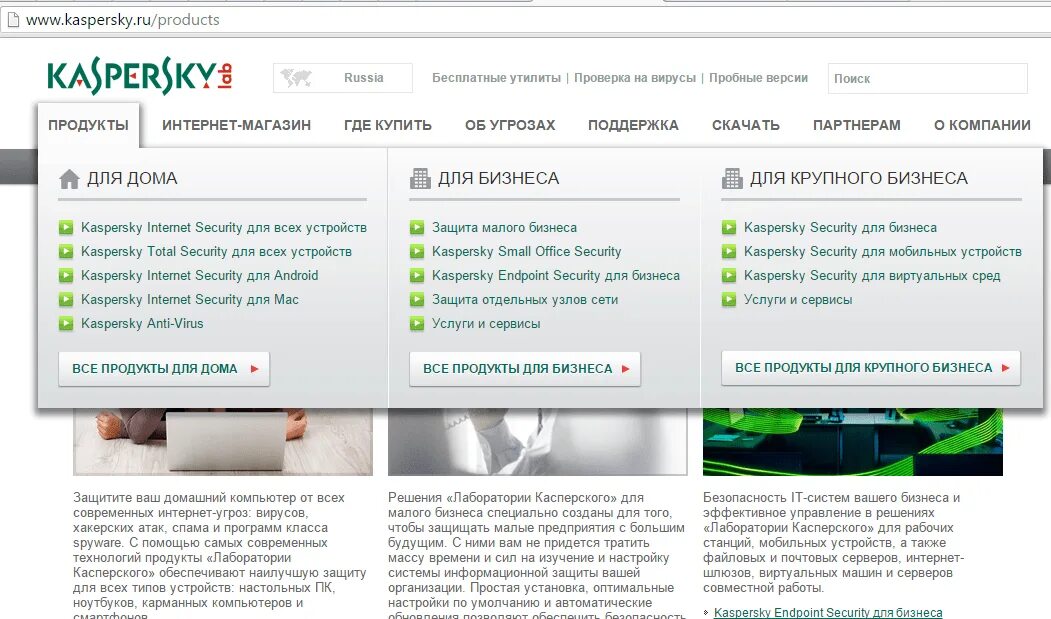Open the Об угрозах menu
This screenshot has width=1051, height=619.
pos(510,125)
